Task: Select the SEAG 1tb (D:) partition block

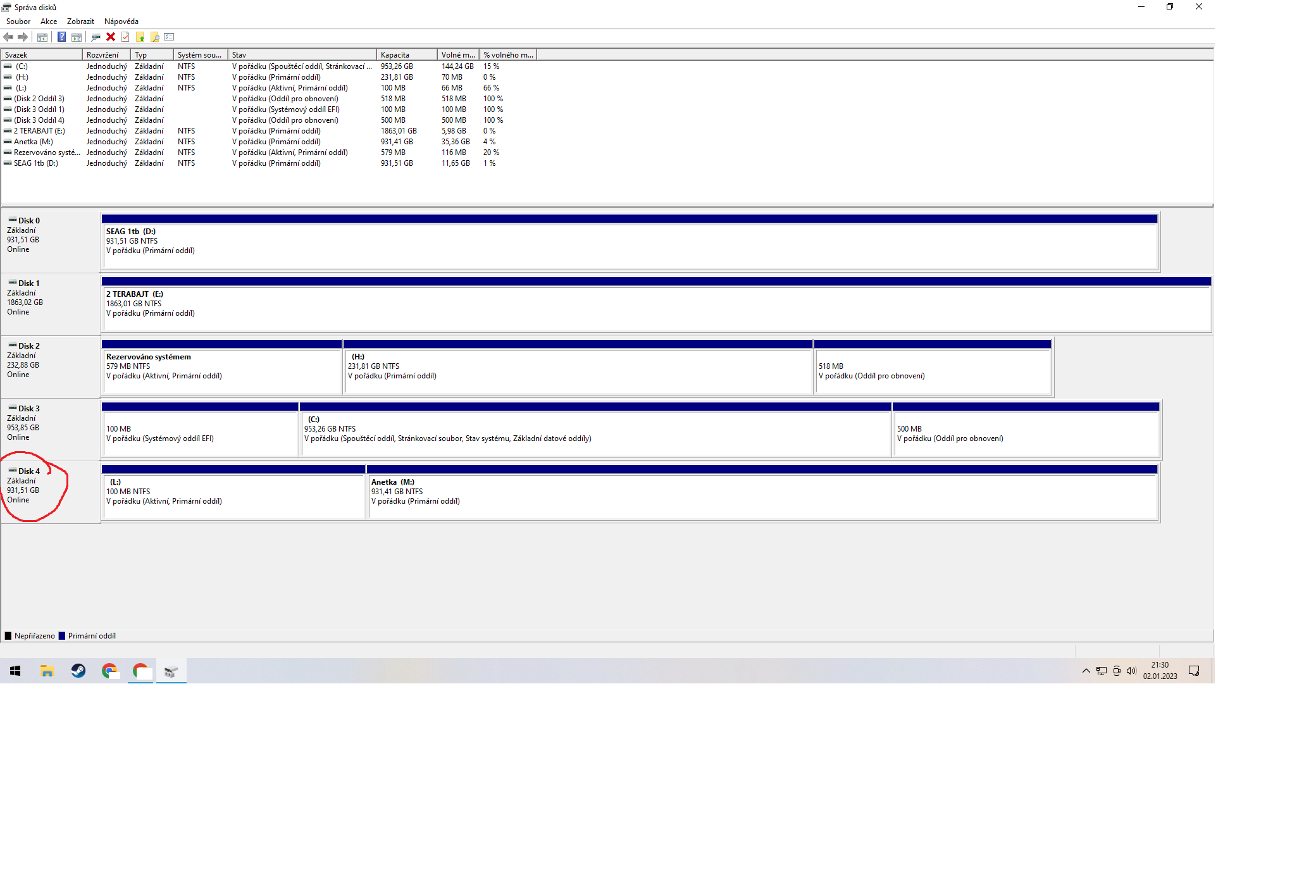Action: [630, 247]
